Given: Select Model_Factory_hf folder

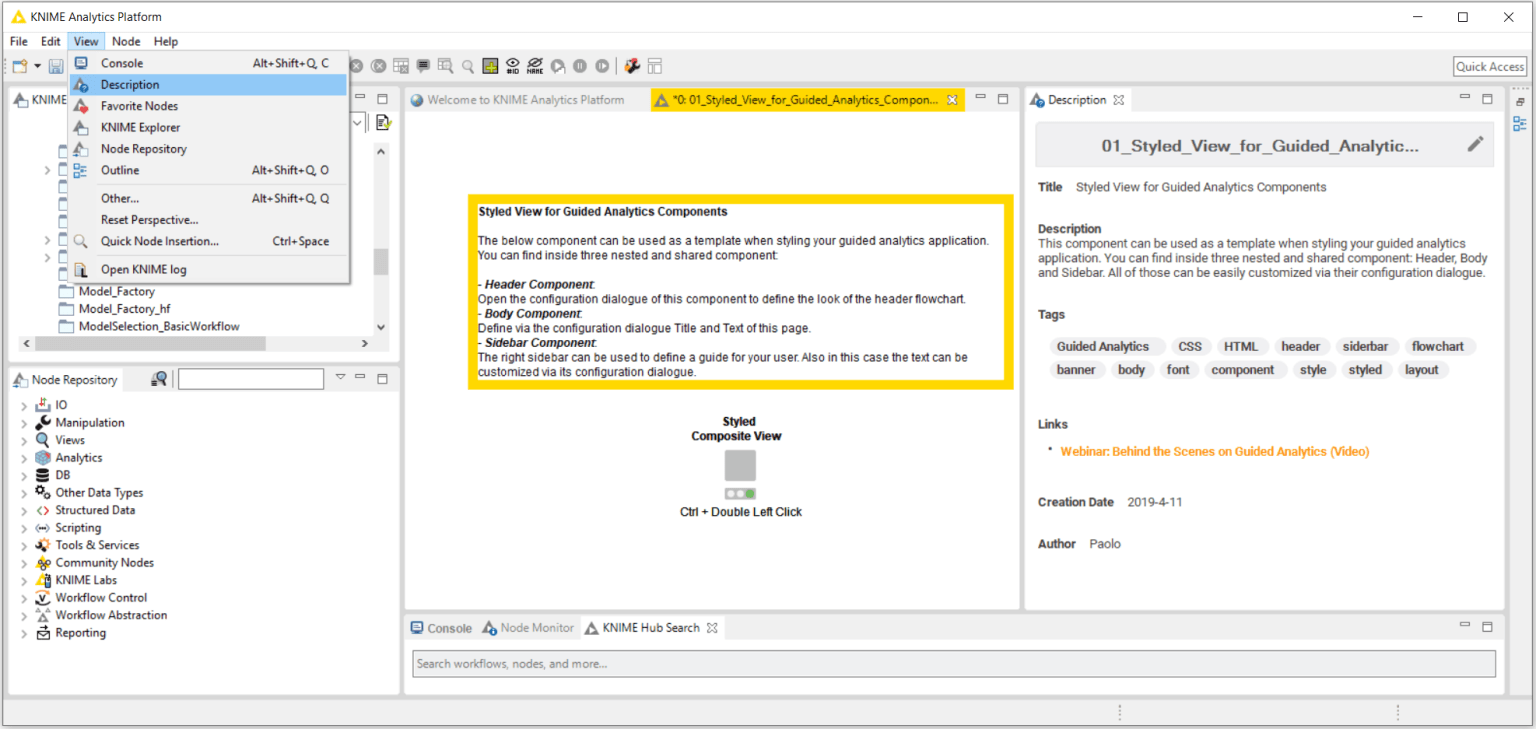Looking at the screenshot, I should pyautogui.click(x=124, y=309).
